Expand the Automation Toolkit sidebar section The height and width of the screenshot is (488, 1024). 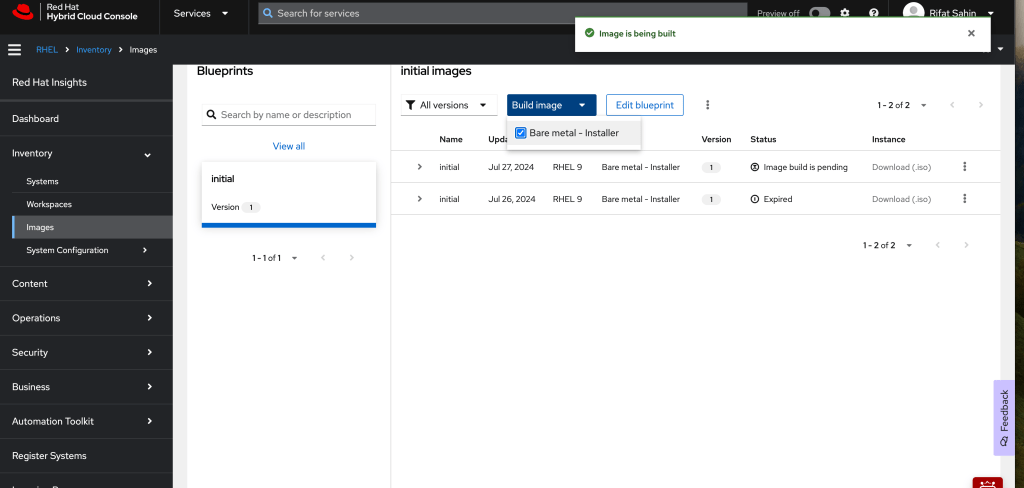tap(86, 421)
